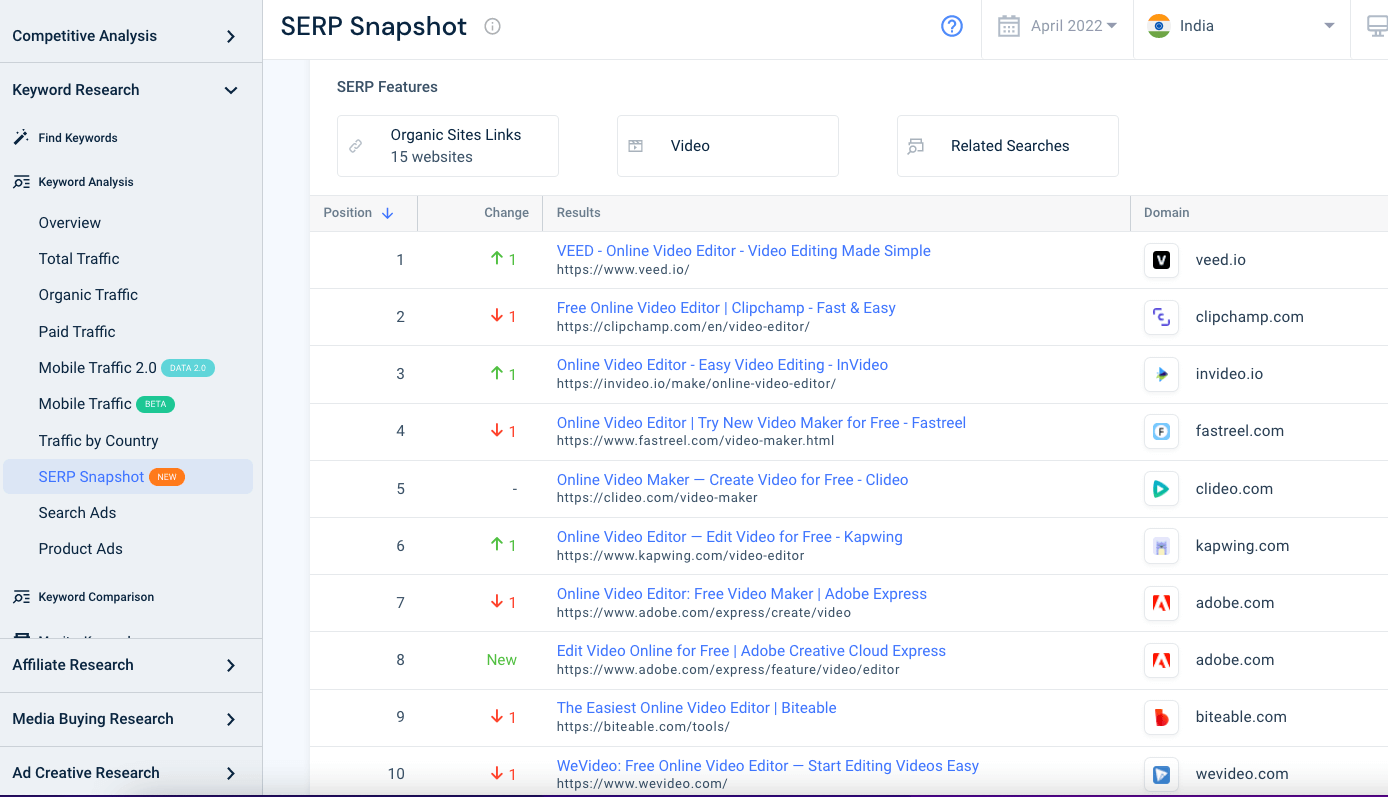1388x797 pixels.
Task: Open the blue help question mark icon
Action: [x=950, y=25]
